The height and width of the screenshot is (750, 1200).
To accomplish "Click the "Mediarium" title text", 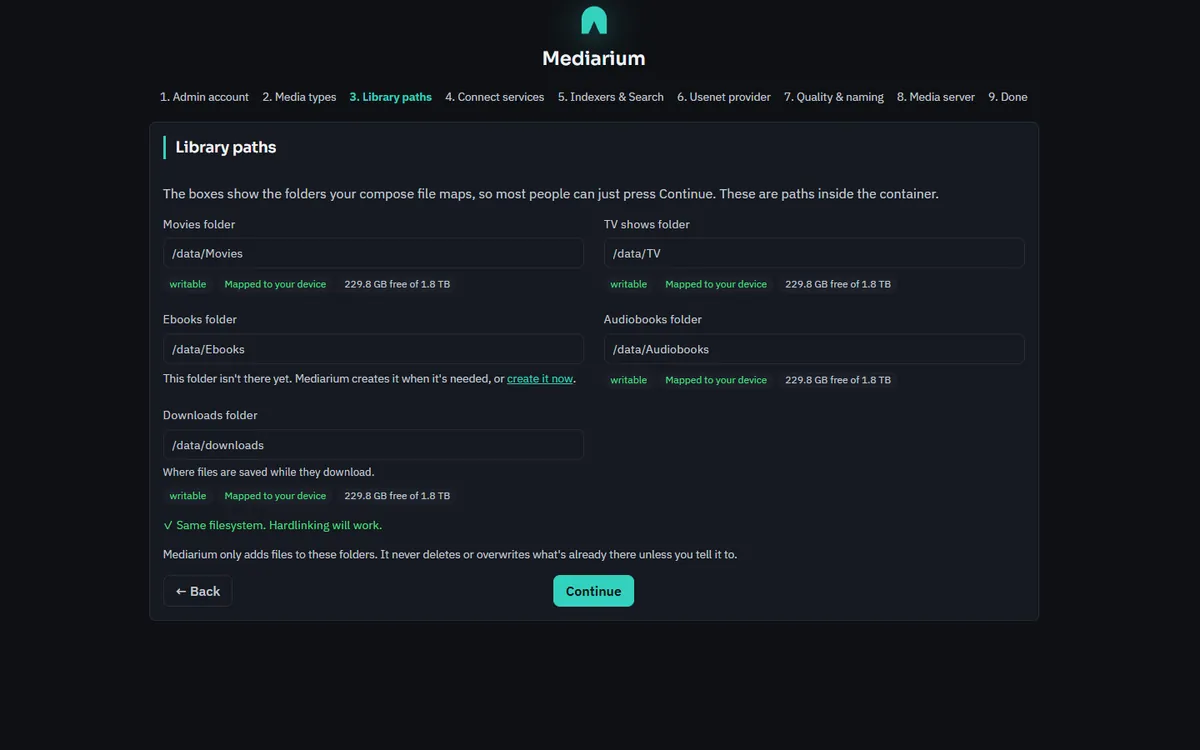I will click(x=594, y=58).
